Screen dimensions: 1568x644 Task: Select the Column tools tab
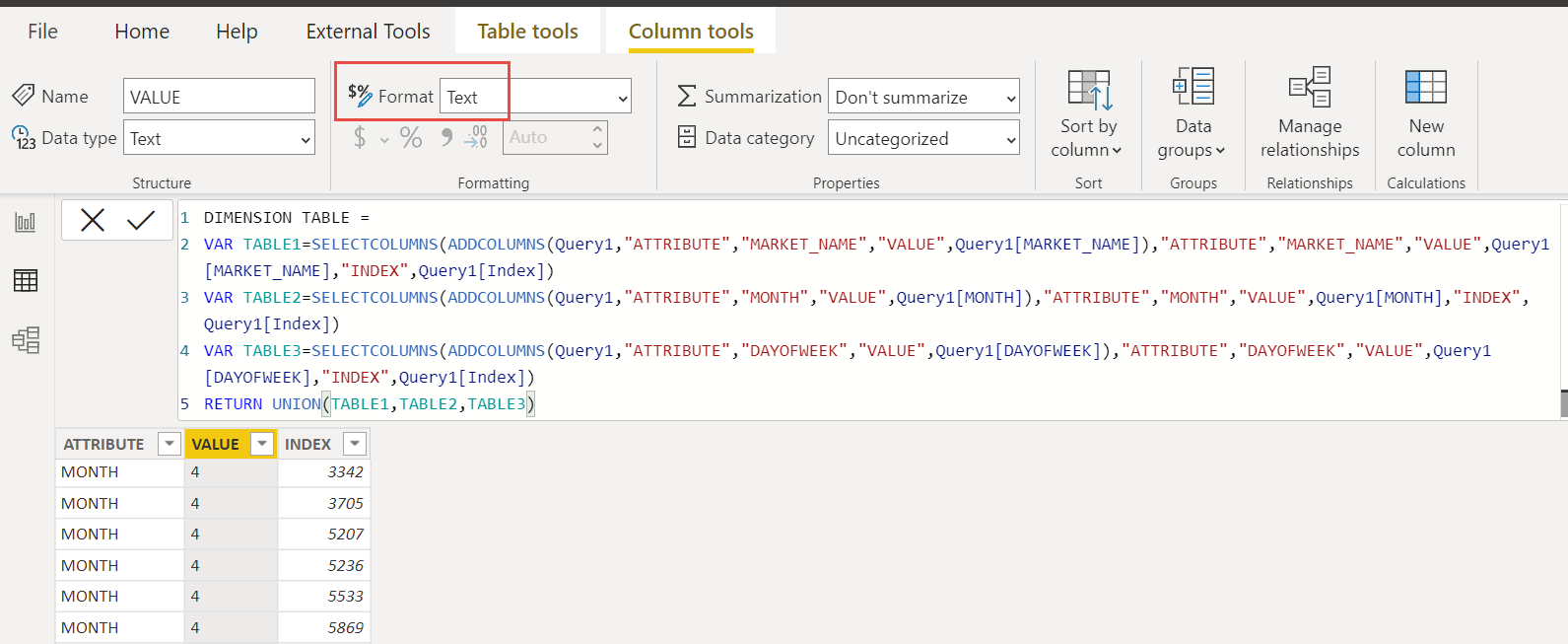point(691,32)
